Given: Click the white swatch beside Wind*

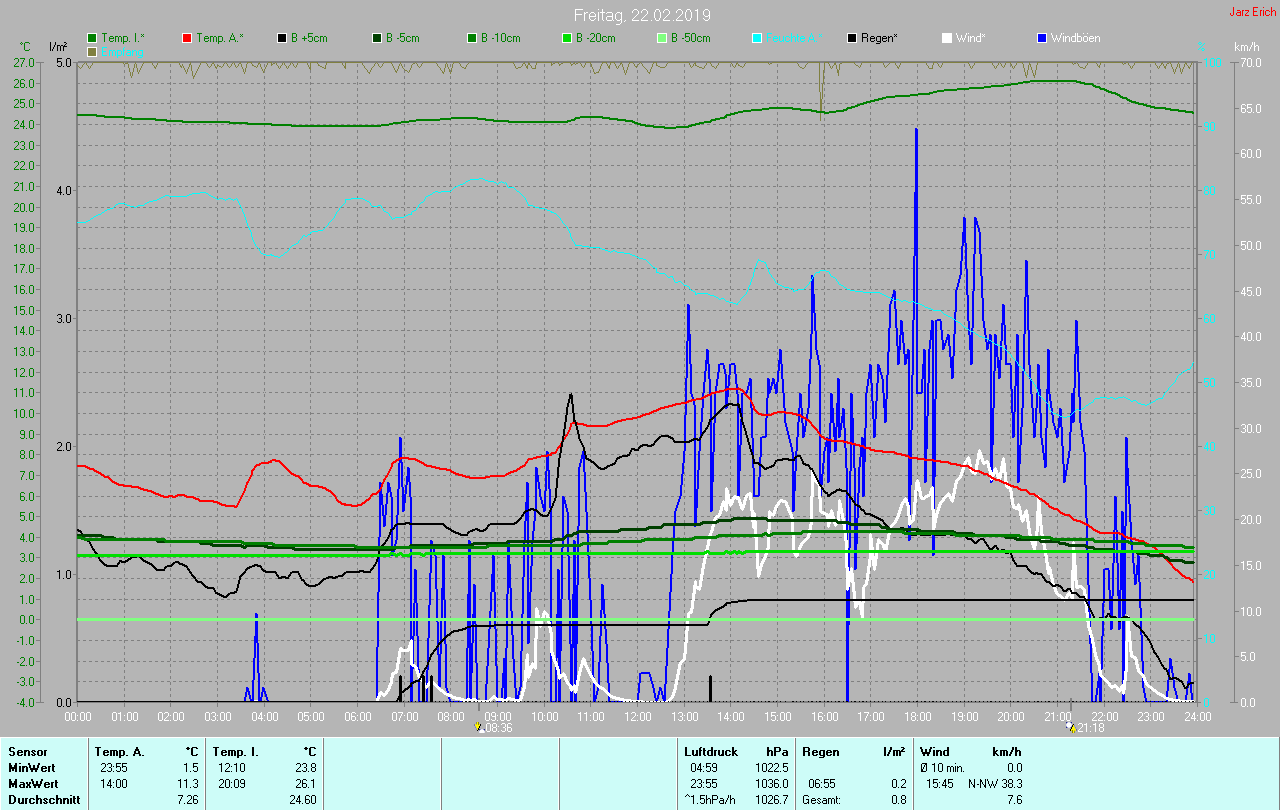Looking at the screenshot, I should click(x=946, y=38).
